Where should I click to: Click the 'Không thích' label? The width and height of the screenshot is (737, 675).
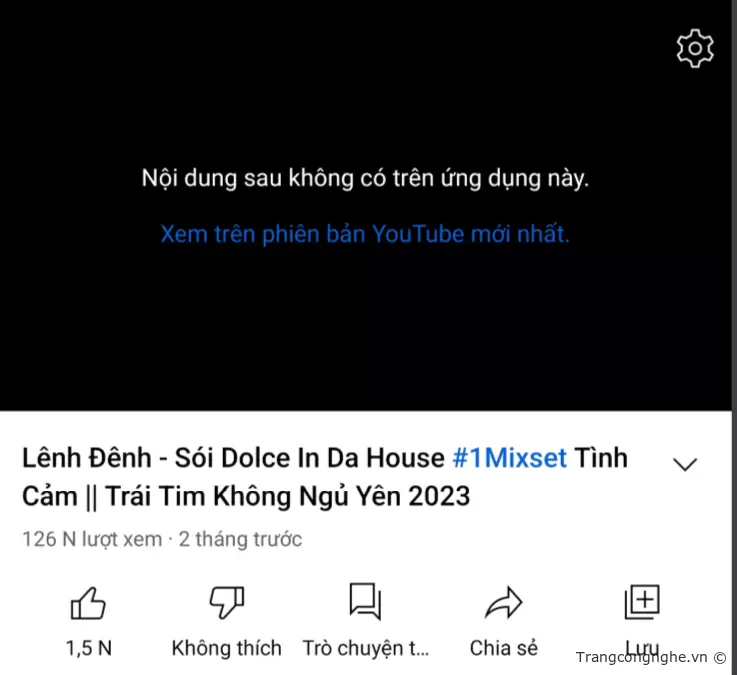coord(227,648)
